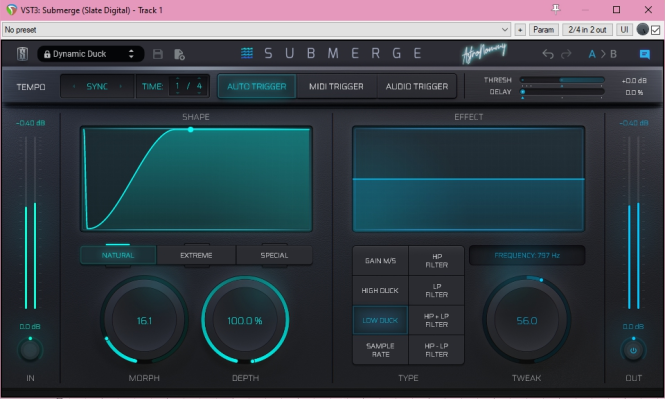The height and width of the screenshot is (399, 665).
Task: Copy A settings to B
Action: 602,54
